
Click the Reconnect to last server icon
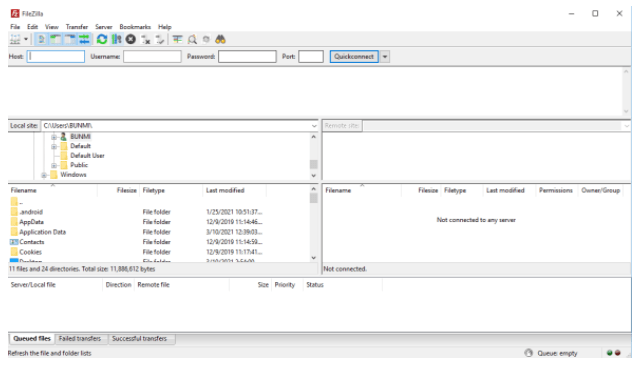point(160,39)
